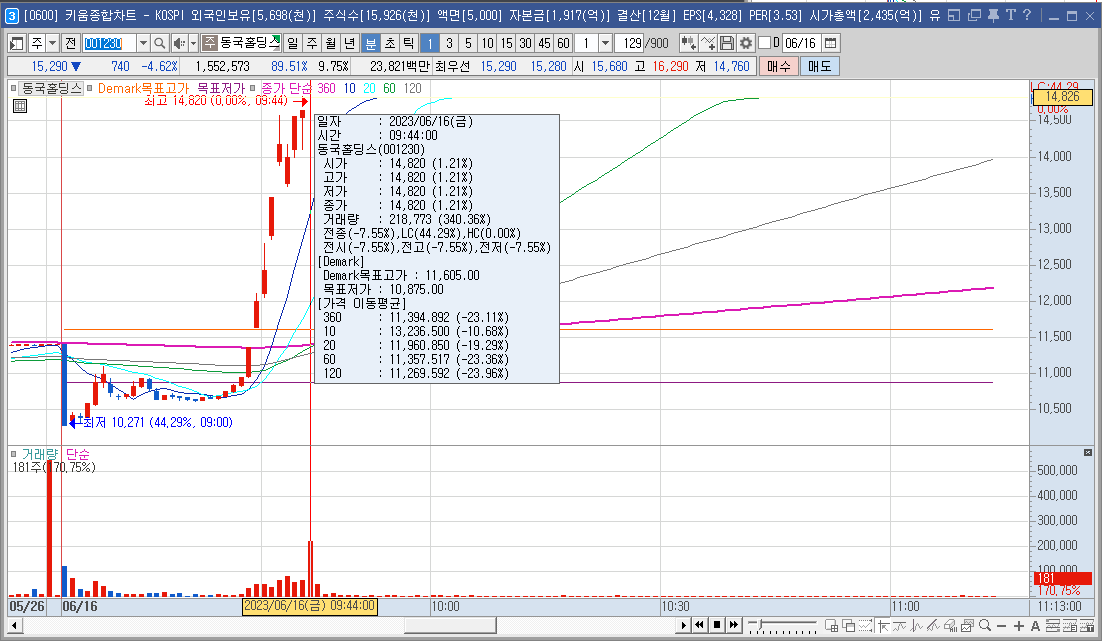Click the speaker sound icon in toolbar
1102x641 pixels.
point(179,43)
